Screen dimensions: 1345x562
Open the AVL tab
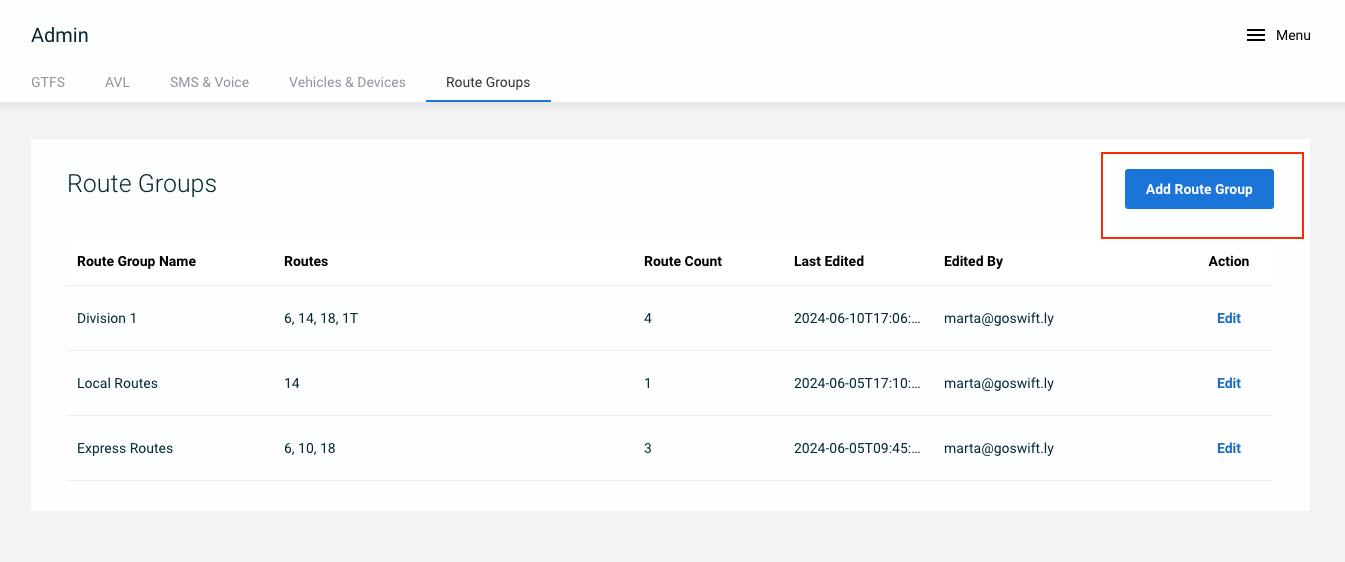coord(117,82)
